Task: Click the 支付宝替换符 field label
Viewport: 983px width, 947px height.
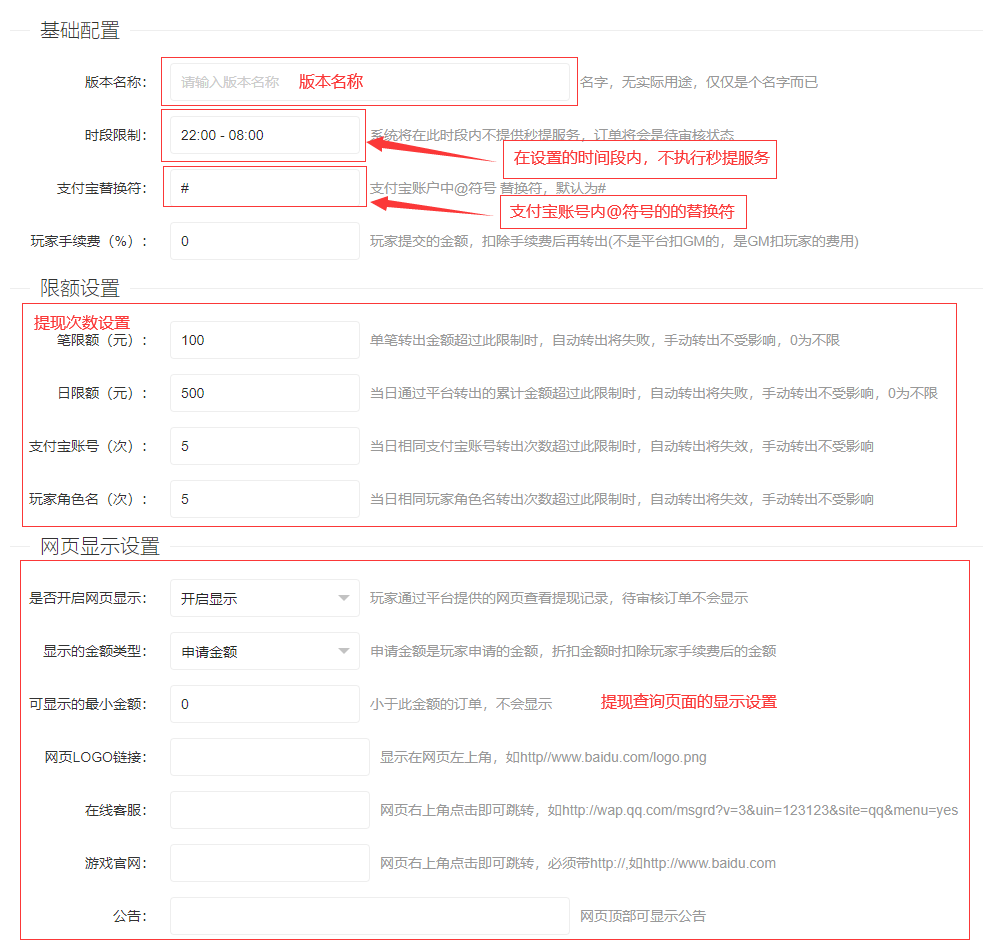Action: pos(102,188)
